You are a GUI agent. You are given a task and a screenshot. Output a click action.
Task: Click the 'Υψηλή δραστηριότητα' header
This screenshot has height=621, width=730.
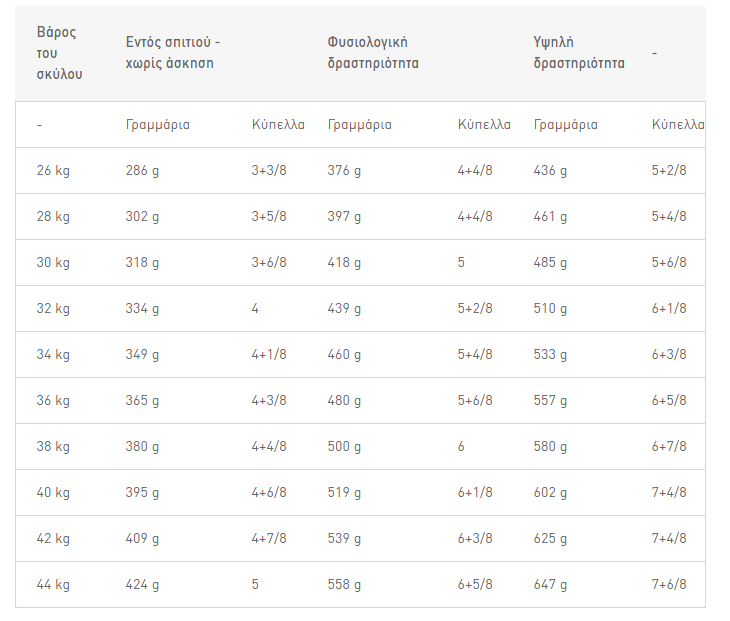[579, 53]
